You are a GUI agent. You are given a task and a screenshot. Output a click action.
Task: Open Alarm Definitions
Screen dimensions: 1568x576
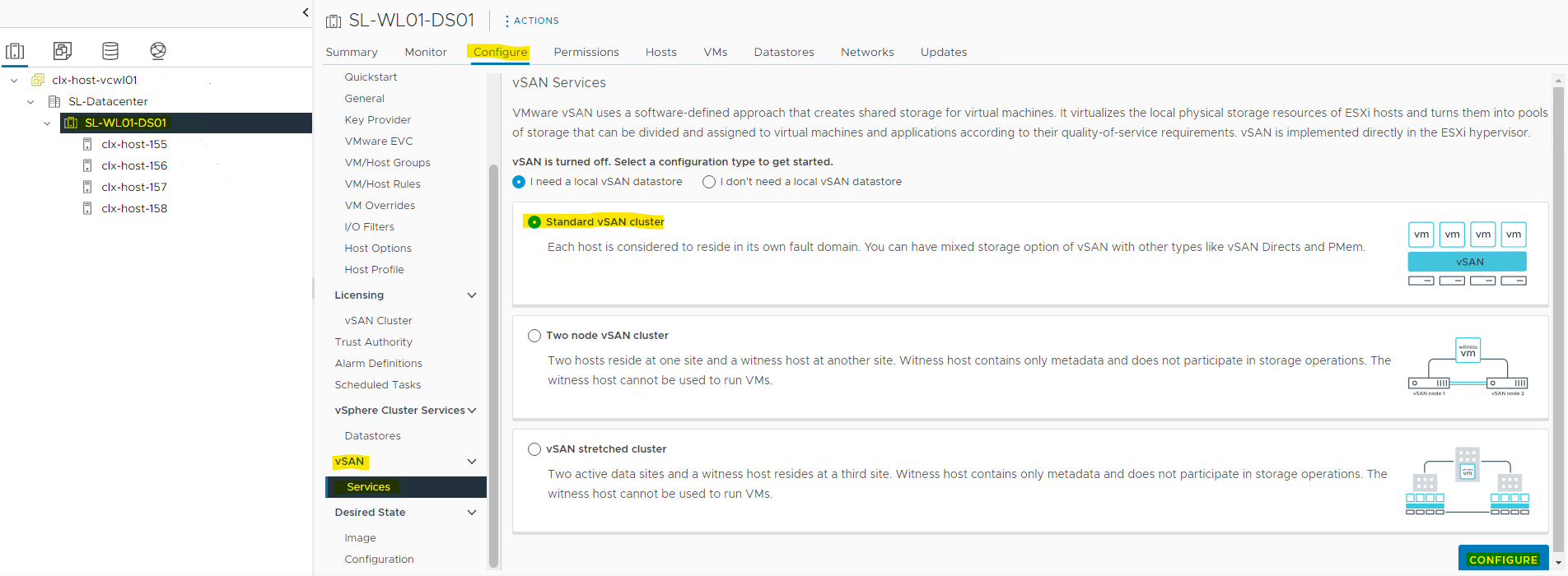coord(379,364)
